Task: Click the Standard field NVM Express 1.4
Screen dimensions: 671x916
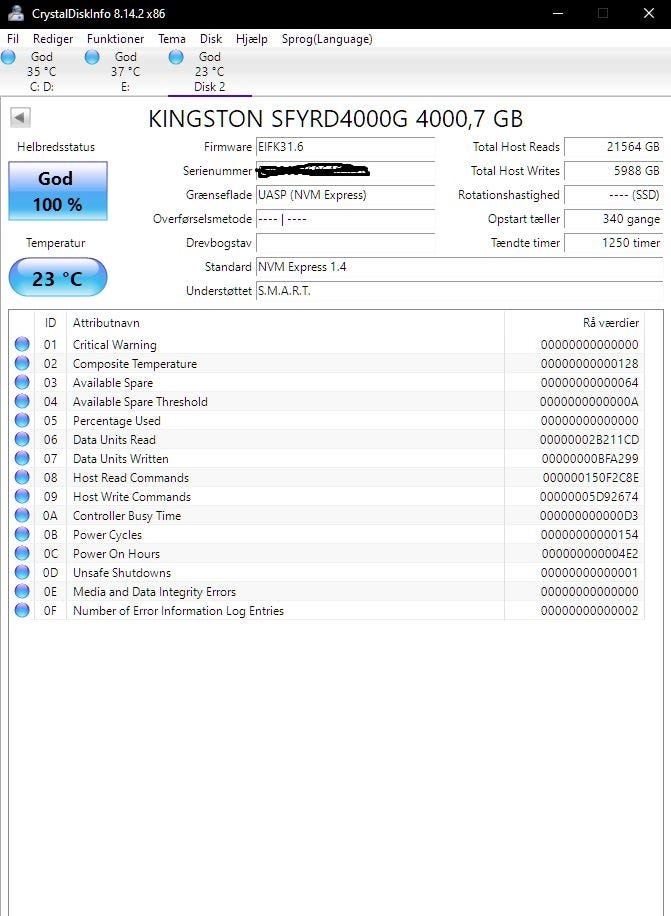Action: pos(460,267)
